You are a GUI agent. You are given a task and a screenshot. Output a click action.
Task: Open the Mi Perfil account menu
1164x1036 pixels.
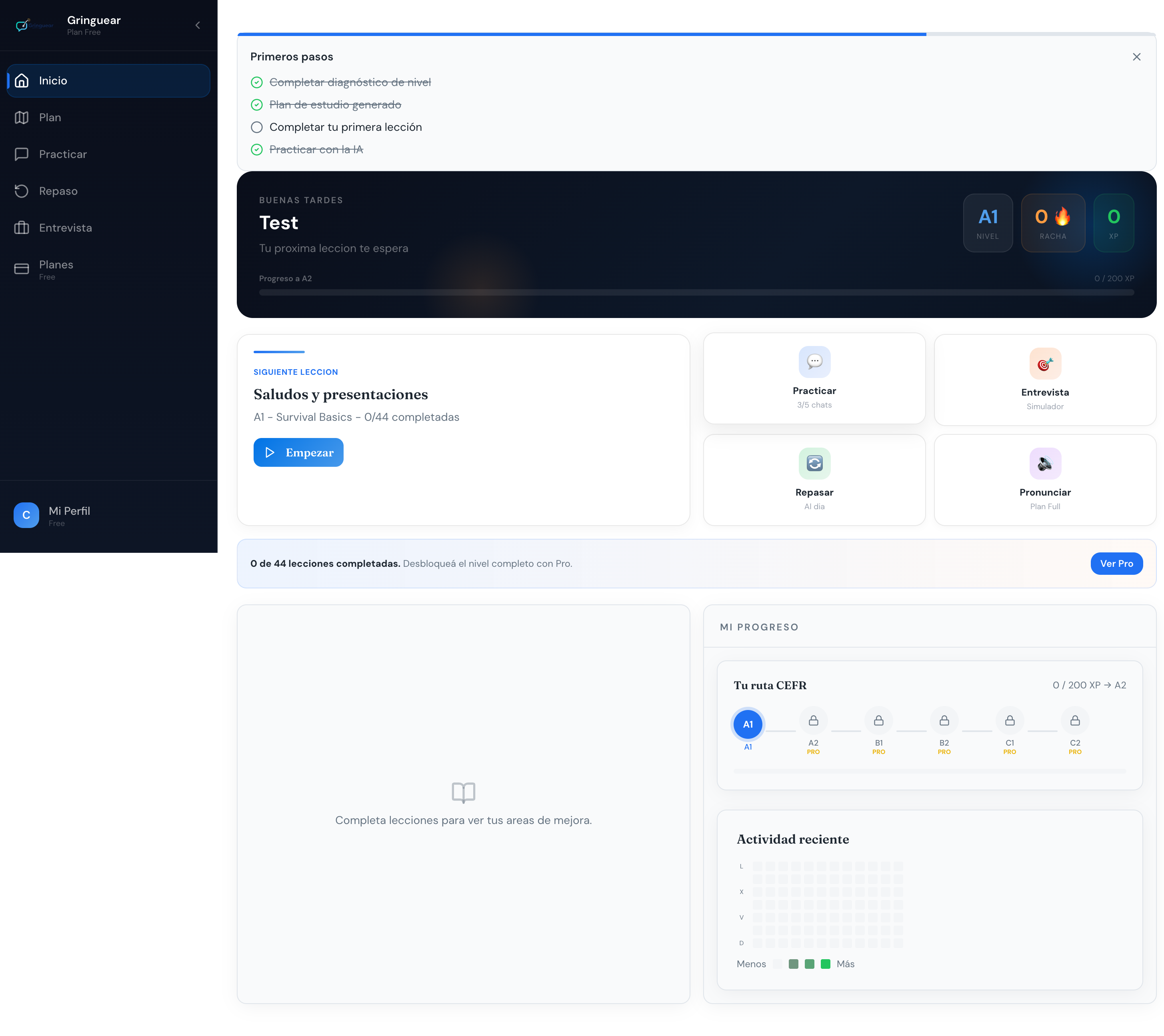point(68,516)
